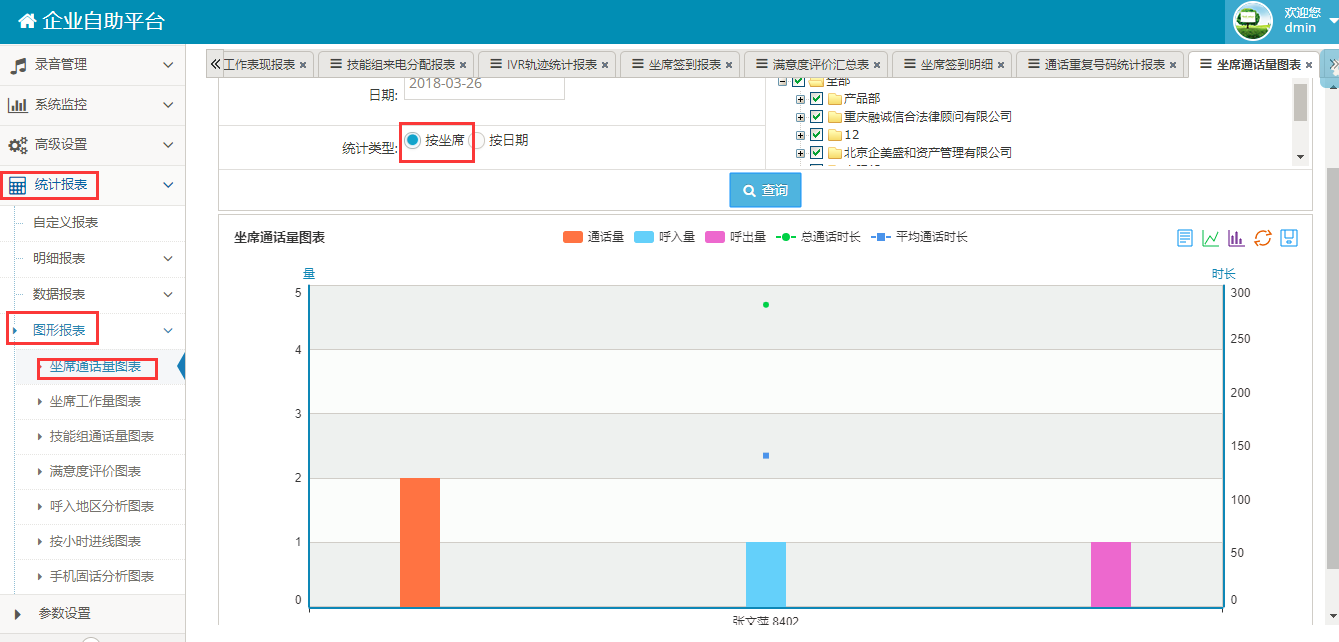Switch to the IVR轨迹统计报表 tab
This screenshot has height=642, width=1339.
[545, 65]
